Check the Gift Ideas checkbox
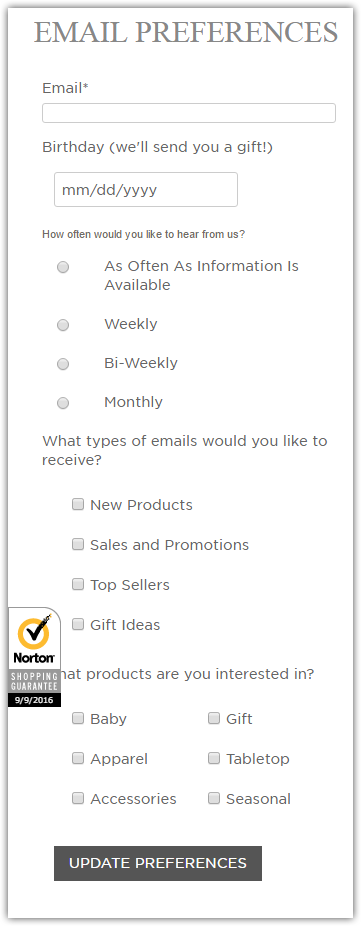This screenshot has height=926, width=361. point(78,624)
